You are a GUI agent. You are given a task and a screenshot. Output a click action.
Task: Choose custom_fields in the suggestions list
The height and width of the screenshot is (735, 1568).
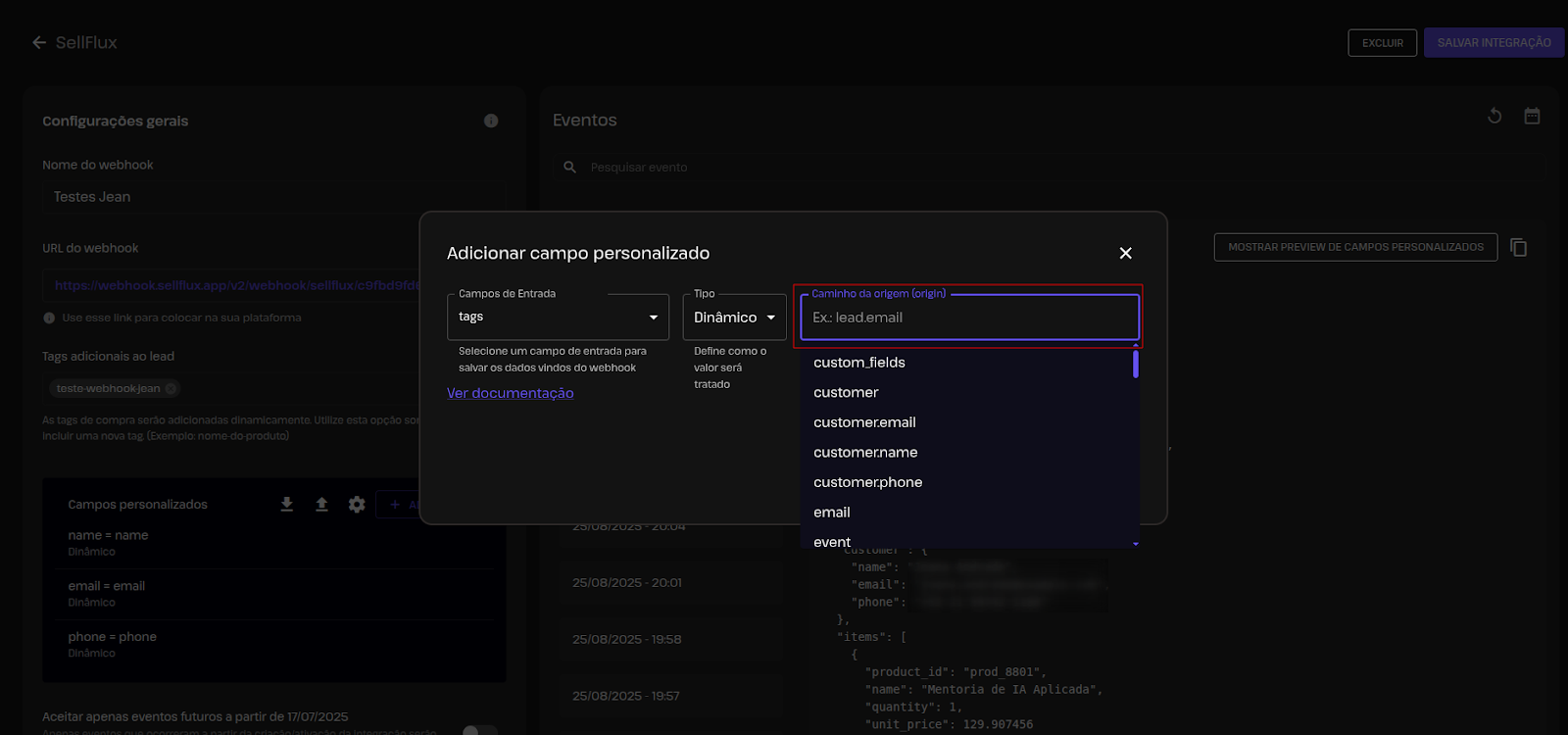coord(859,363)
